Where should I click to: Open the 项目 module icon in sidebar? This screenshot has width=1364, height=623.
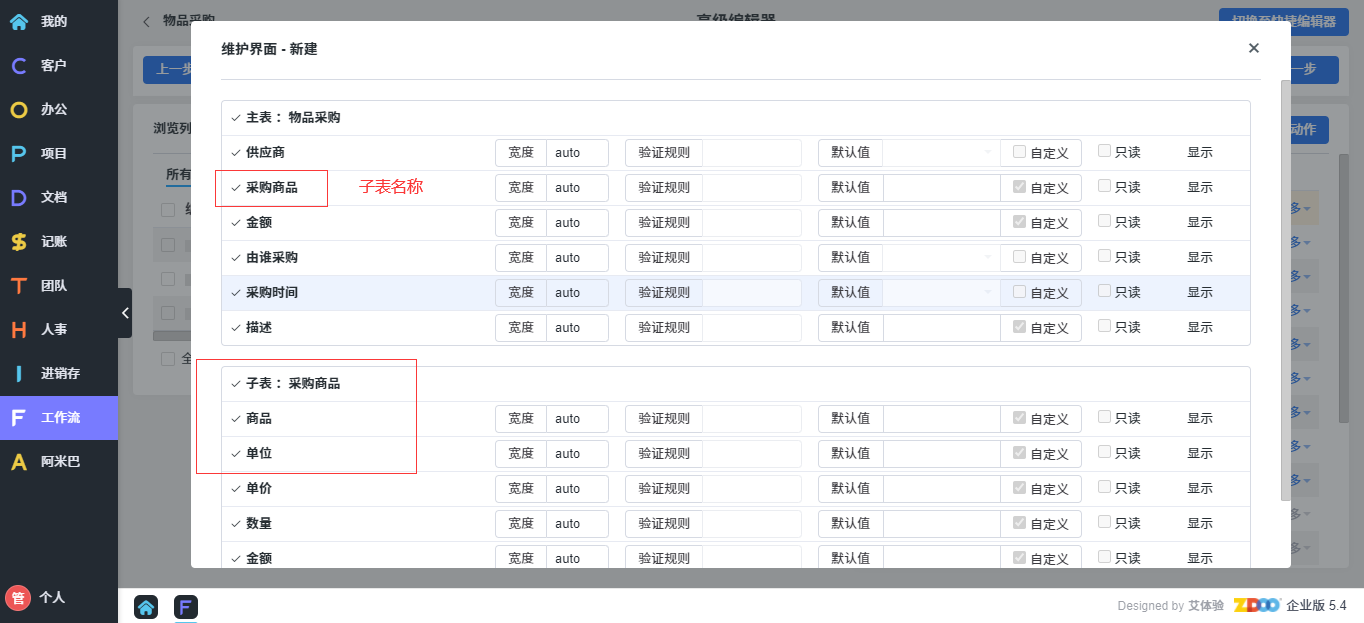(19, 153)
